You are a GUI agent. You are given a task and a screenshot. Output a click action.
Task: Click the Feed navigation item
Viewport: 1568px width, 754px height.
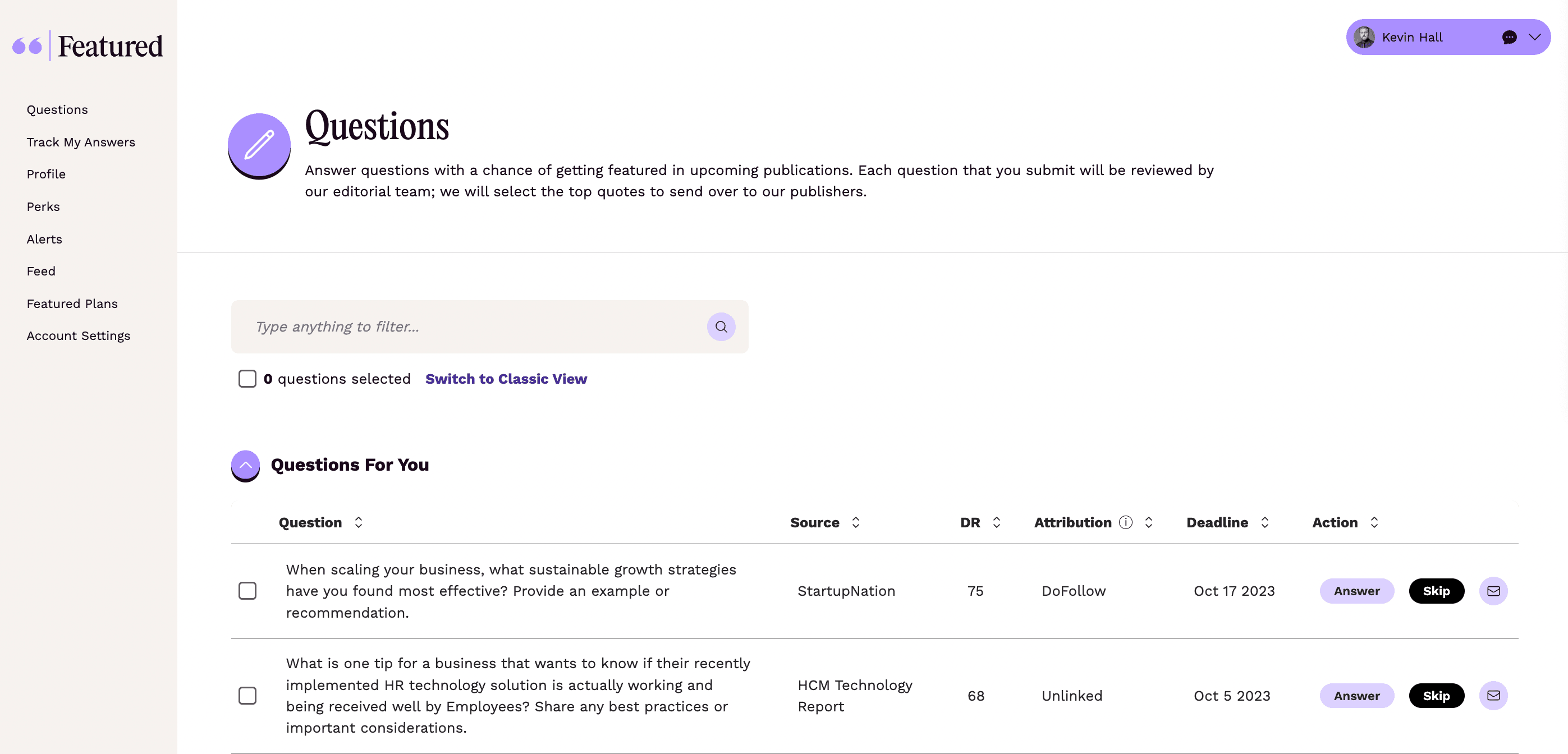point(41,270)
